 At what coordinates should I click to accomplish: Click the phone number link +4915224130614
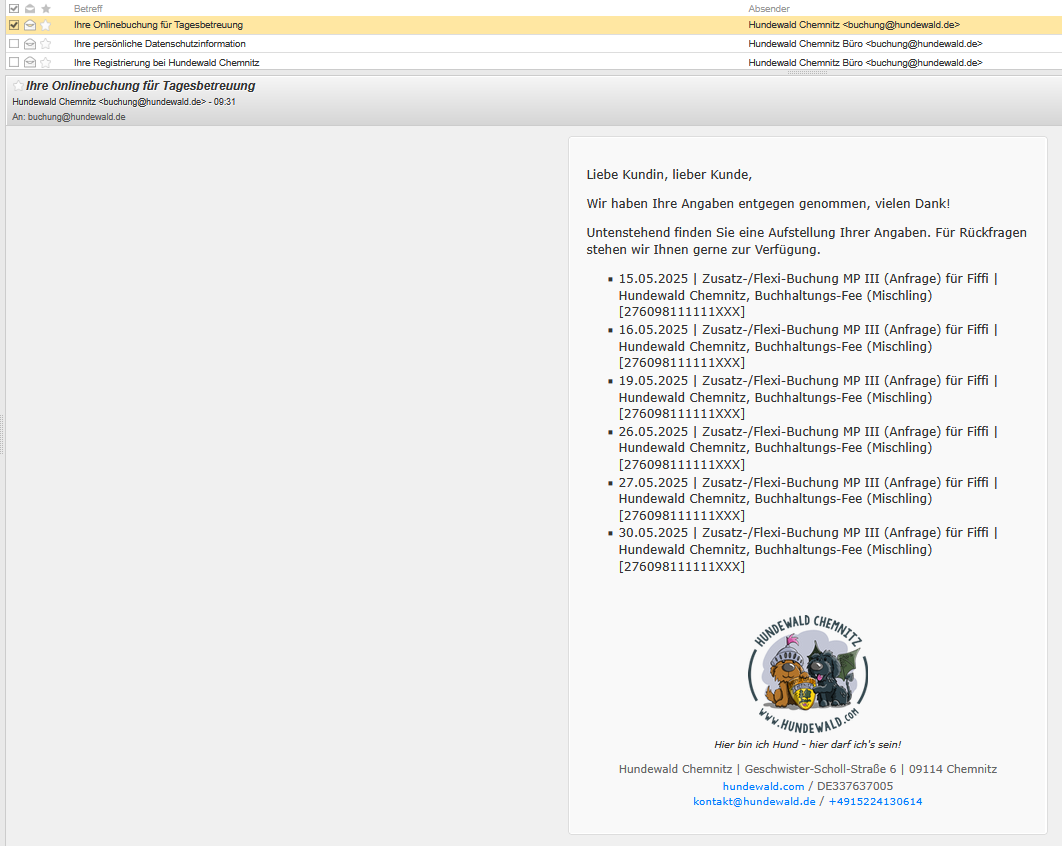[x=875, y=801]
